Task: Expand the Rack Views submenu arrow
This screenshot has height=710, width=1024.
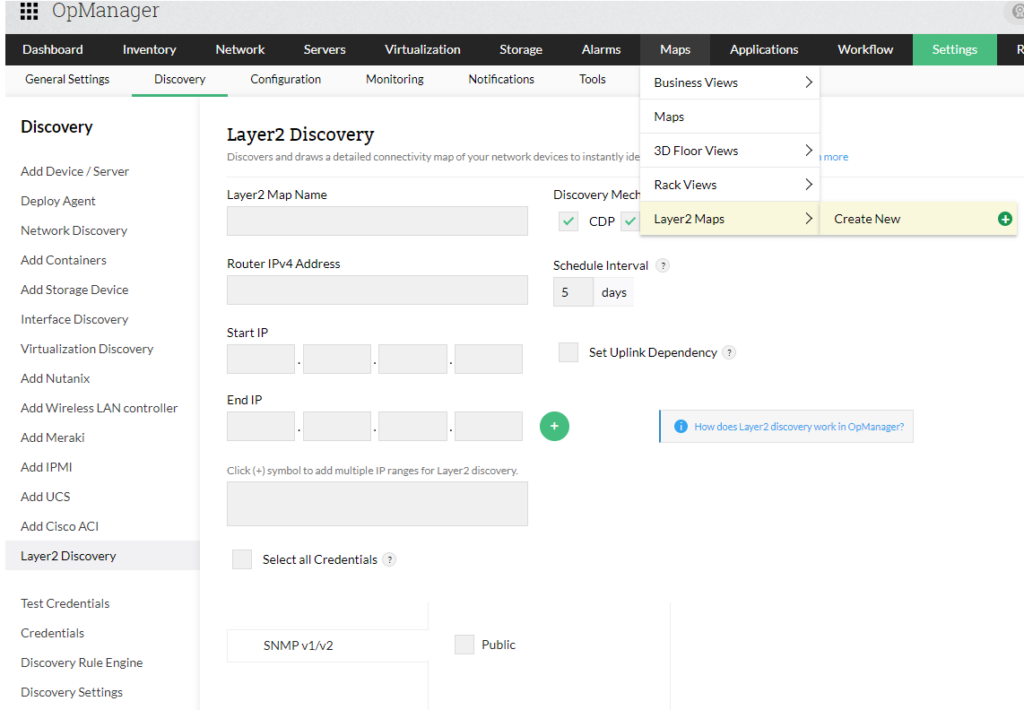Action: pos(808,184)
